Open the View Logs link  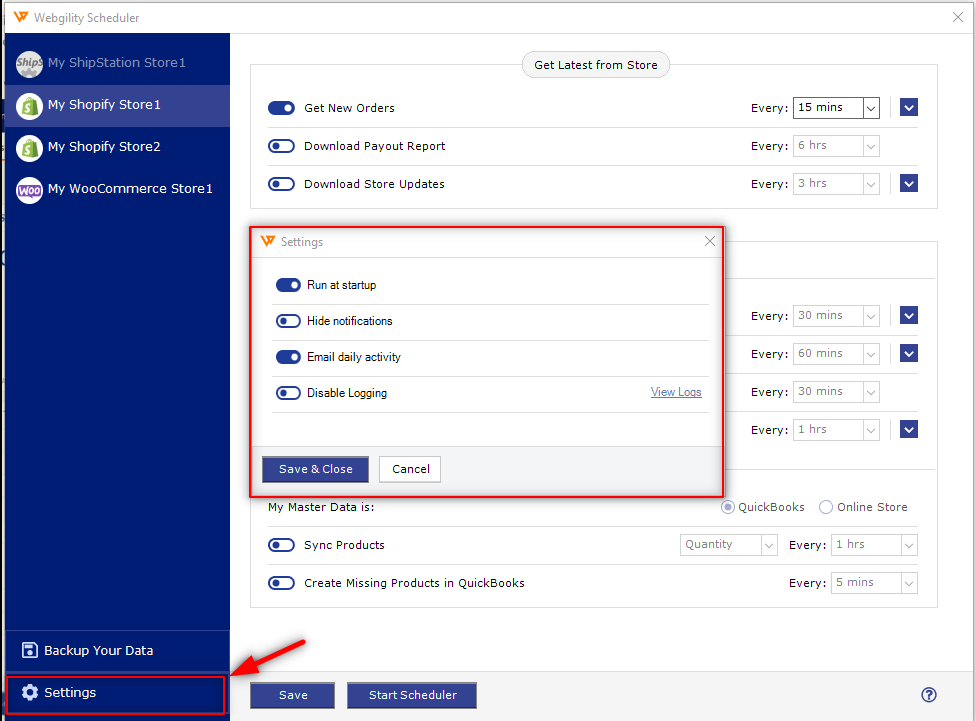click(676, 392)
